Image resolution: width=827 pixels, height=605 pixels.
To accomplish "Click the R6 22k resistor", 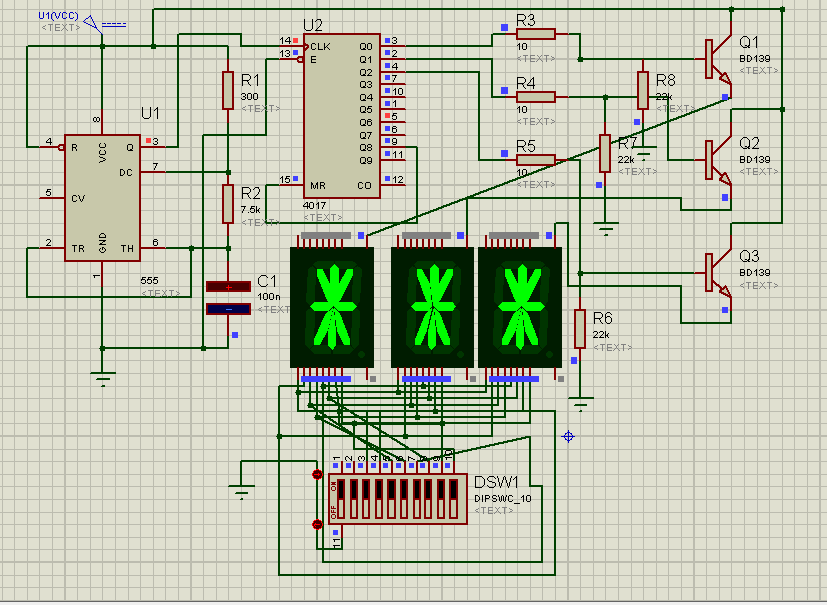I will (579, 328).
